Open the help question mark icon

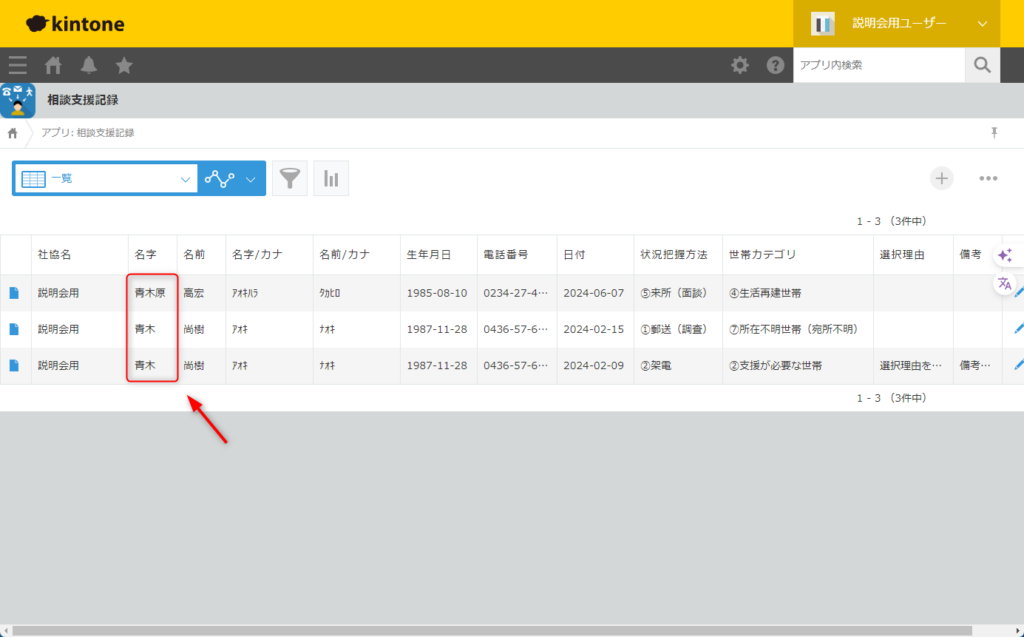click(775, 66)
